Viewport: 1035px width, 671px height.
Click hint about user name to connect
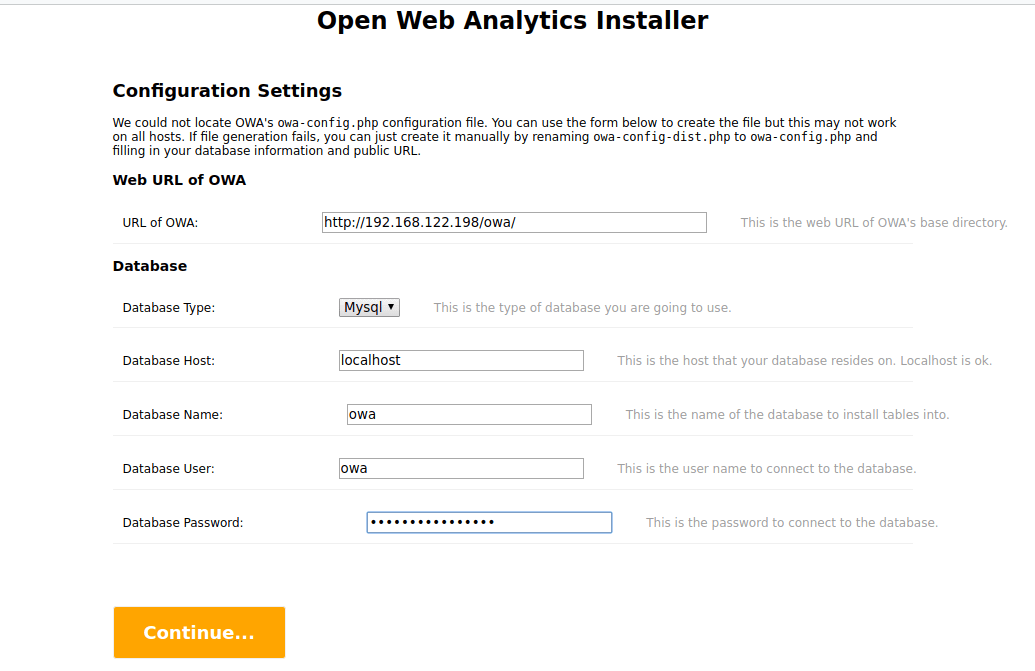tap(766, 469)
